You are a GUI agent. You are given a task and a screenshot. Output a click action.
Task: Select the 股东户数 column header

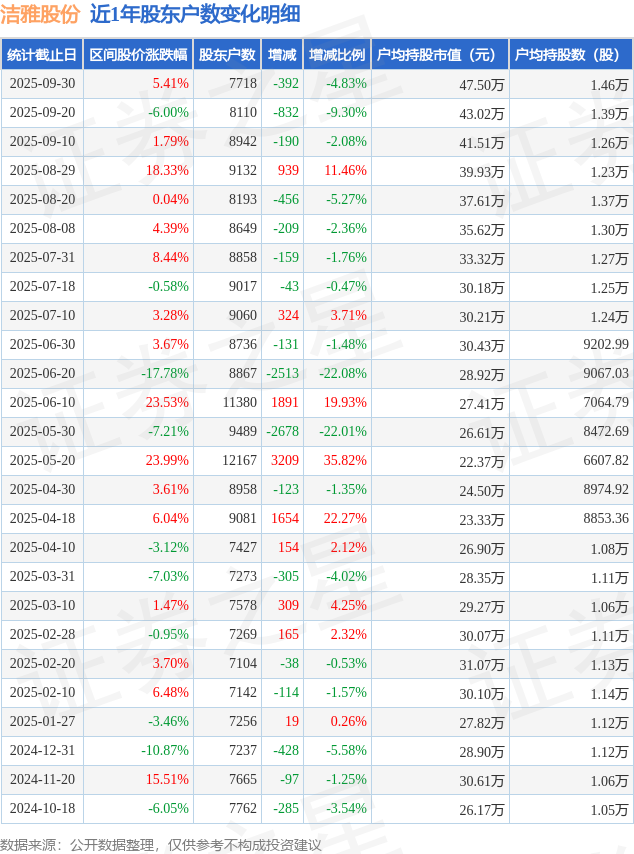click(x=227, y=55)
